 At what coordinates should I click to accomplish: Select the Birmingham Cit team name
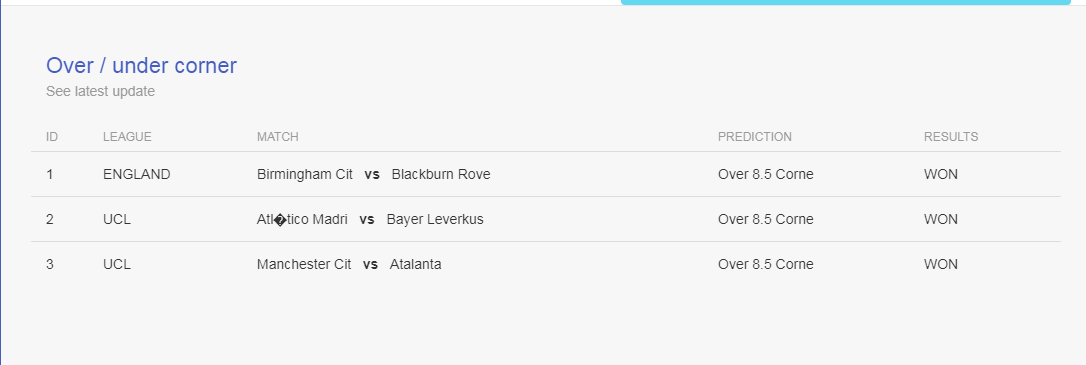[305, 175]
